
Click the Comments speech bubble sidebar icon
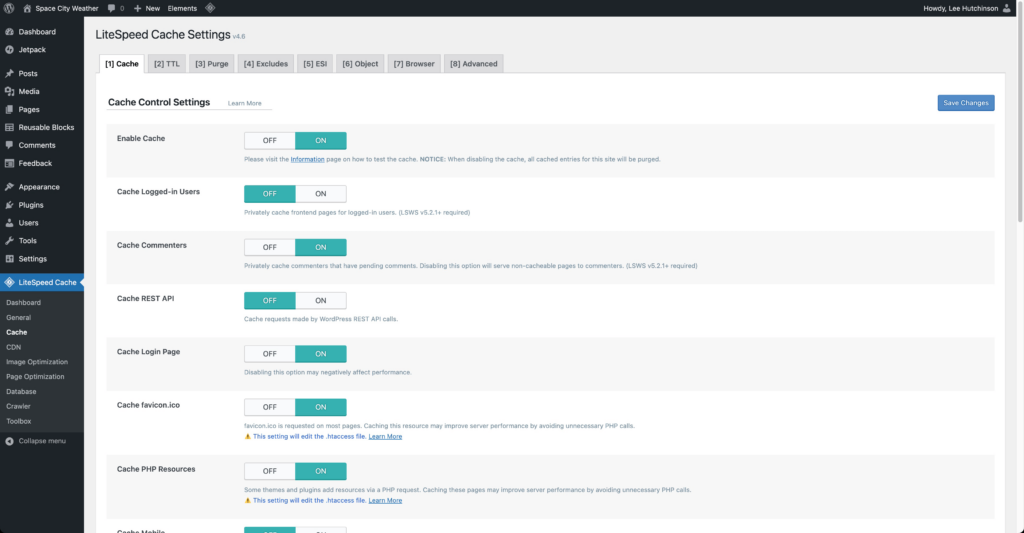9,145
